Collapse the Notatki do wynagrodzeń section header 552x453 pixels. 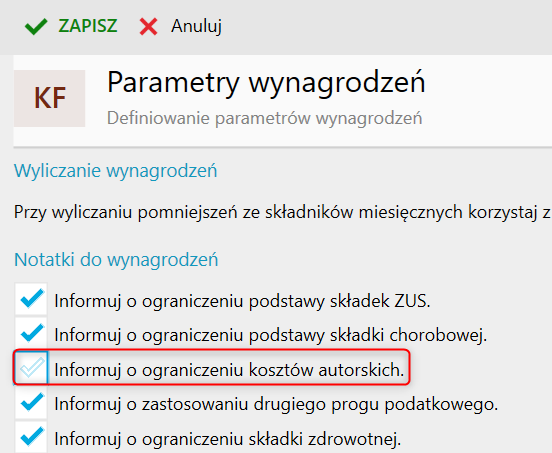pos(116,260)
